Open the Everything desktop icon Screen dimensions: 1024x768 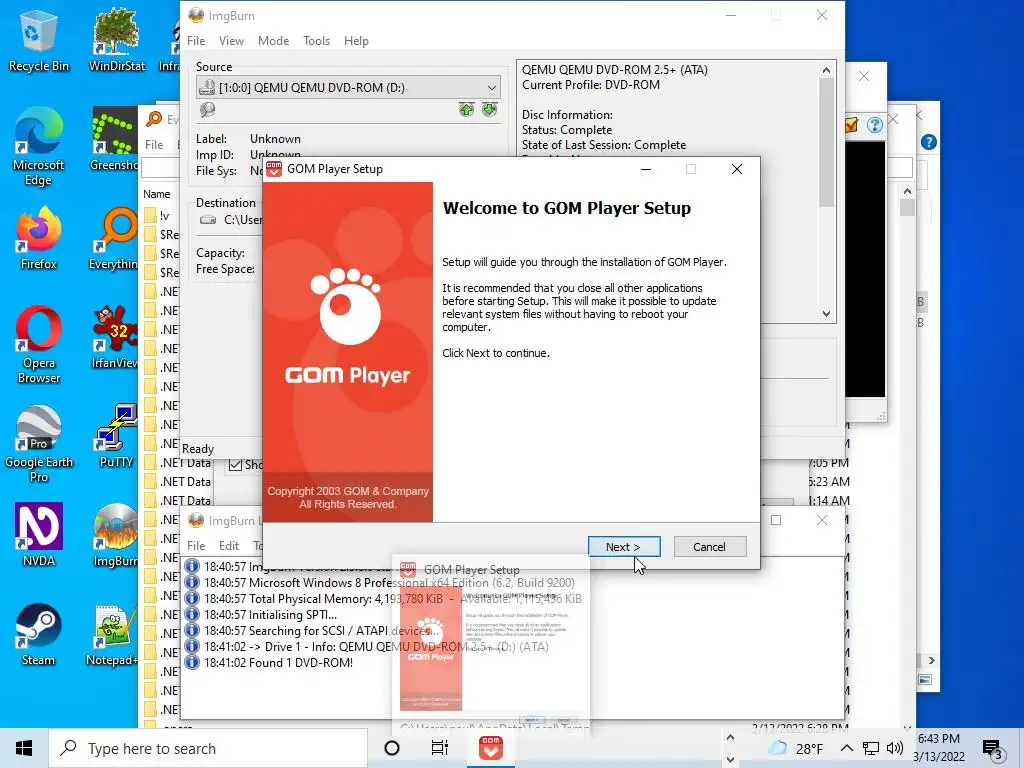point(114,239)
